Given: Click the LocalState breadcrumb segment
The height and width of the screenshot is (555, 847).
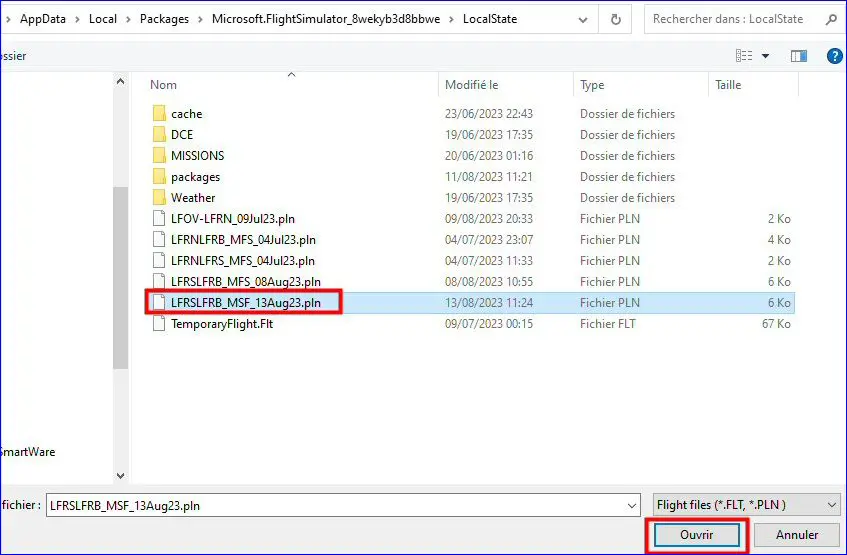Looking at the screenshot, I should pyautogui.click(x=490, y=19).
